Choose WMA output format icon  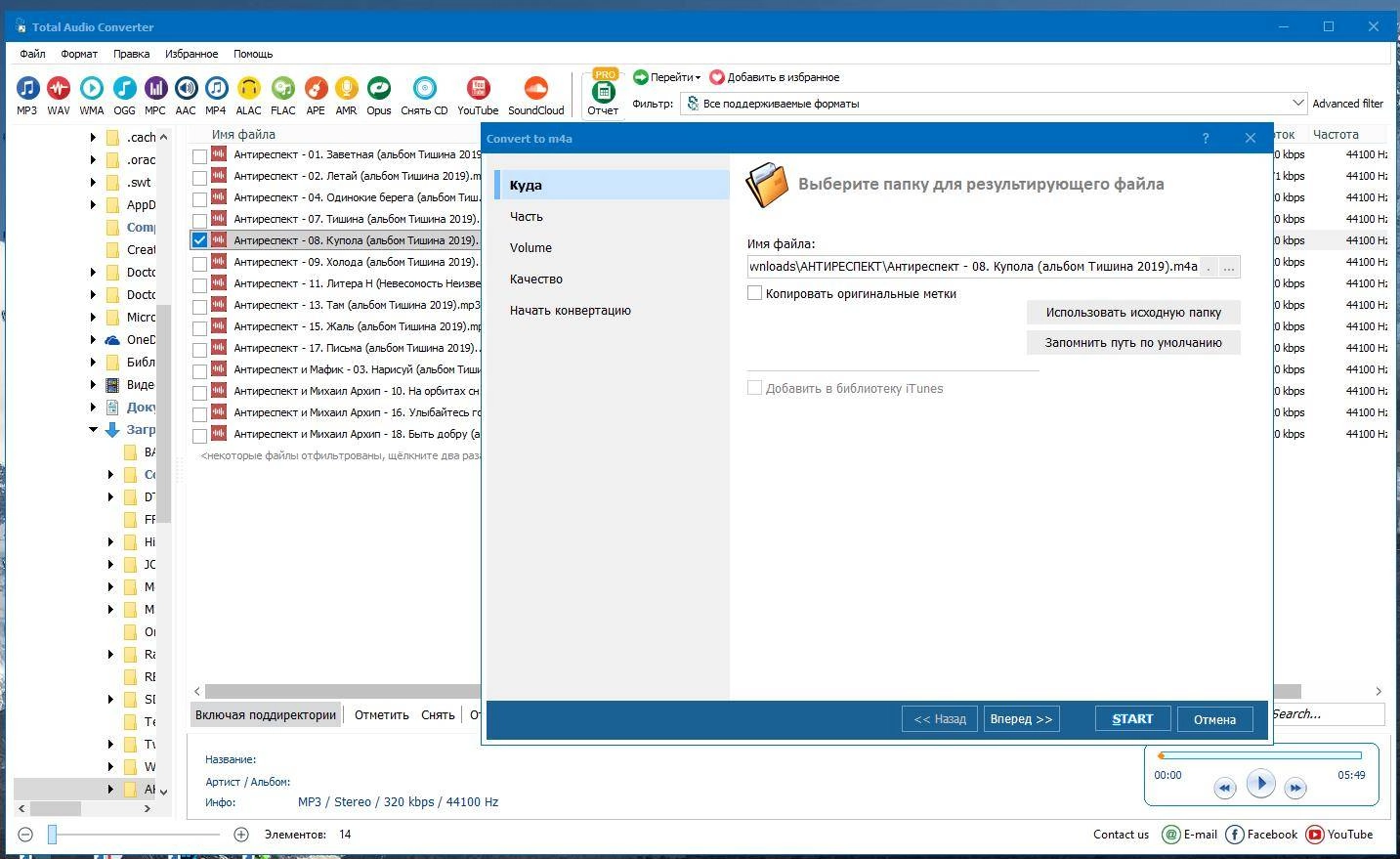pyautogui.click(x=92, y=89)
